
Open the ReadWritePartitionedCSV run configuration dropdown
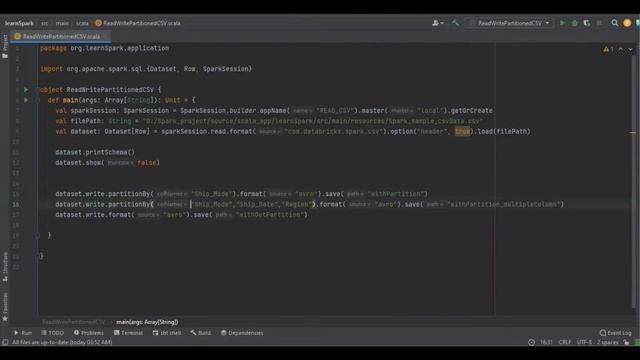click(x=510, y=23)
